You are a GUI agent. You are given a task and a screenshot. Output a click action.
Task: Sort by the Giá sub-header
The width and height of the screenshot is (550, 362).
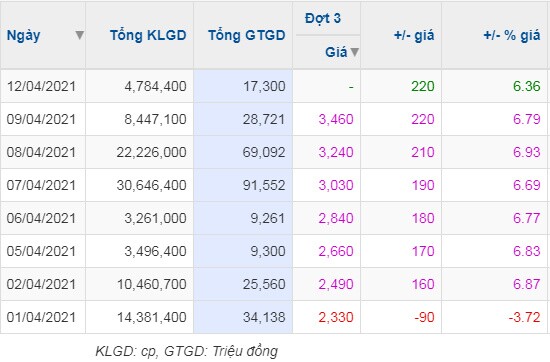[x=336, y=52]
